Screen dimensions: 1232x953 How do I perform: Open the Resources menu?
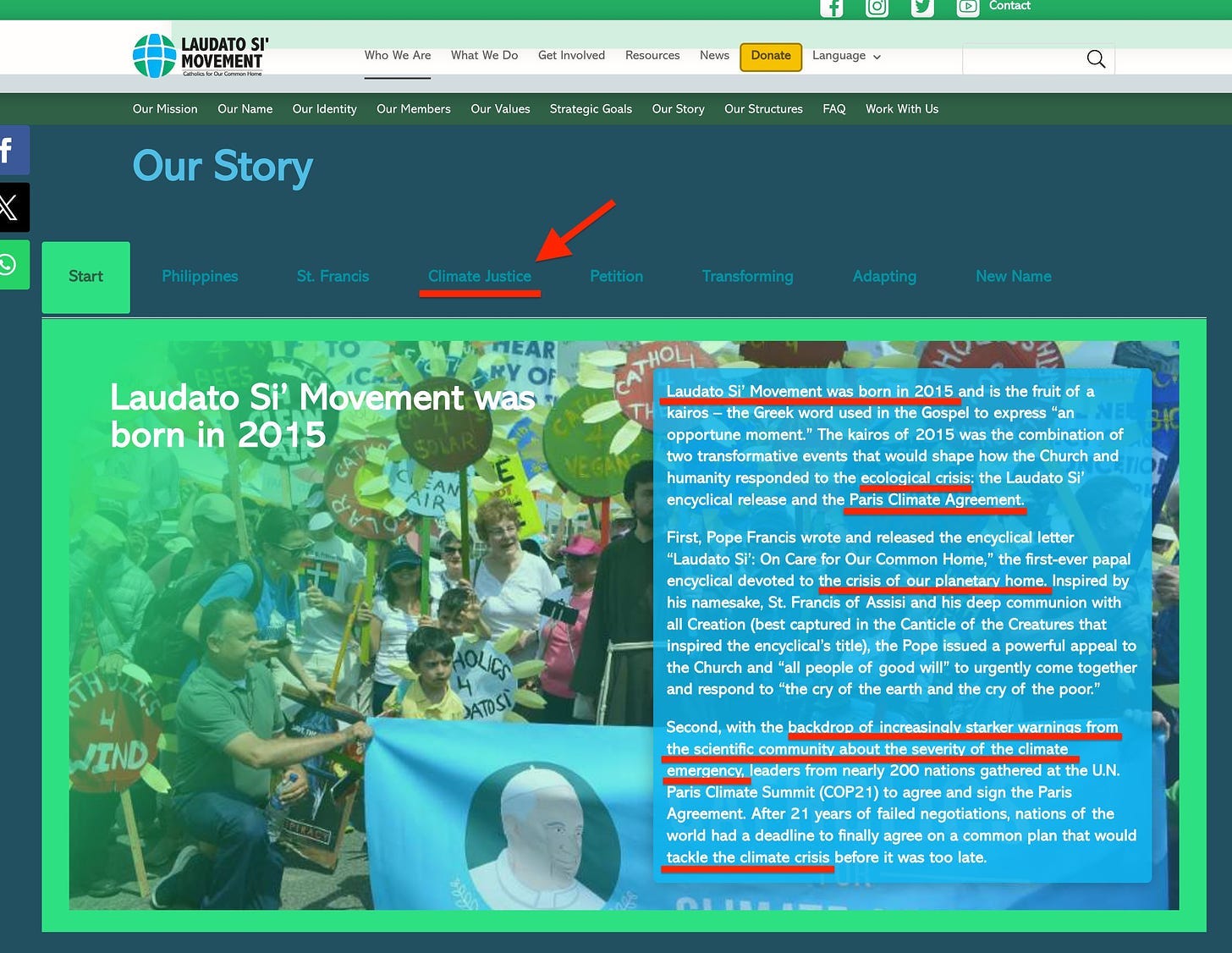click(x=652, y=55)
